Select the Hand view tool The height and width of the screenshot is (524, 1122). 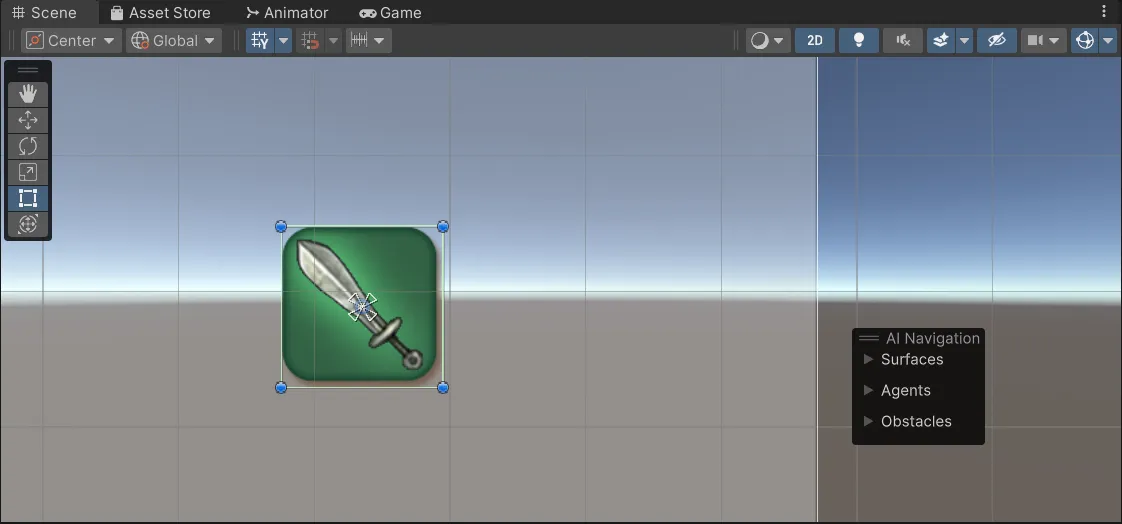[28, 94]
